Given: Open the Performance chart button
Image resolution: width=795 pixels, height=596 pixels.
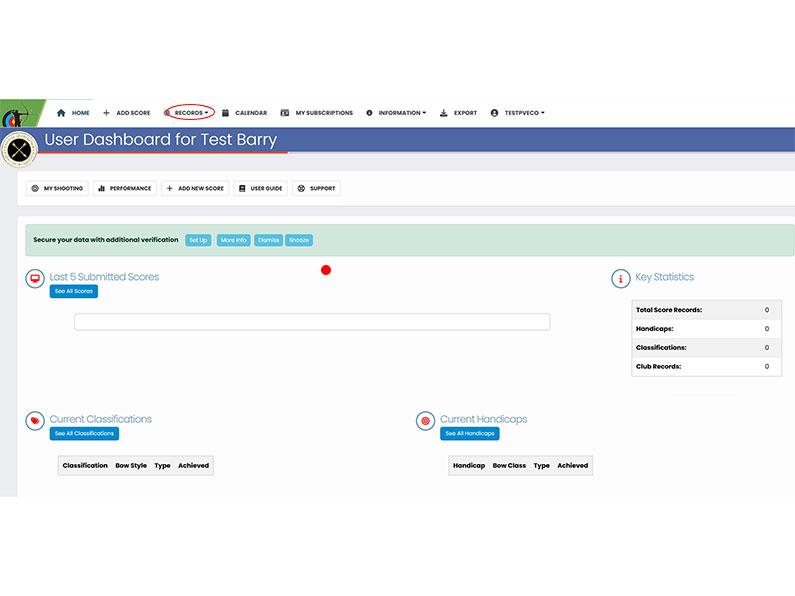Looking at the screenshot, I should pos(124,188).
